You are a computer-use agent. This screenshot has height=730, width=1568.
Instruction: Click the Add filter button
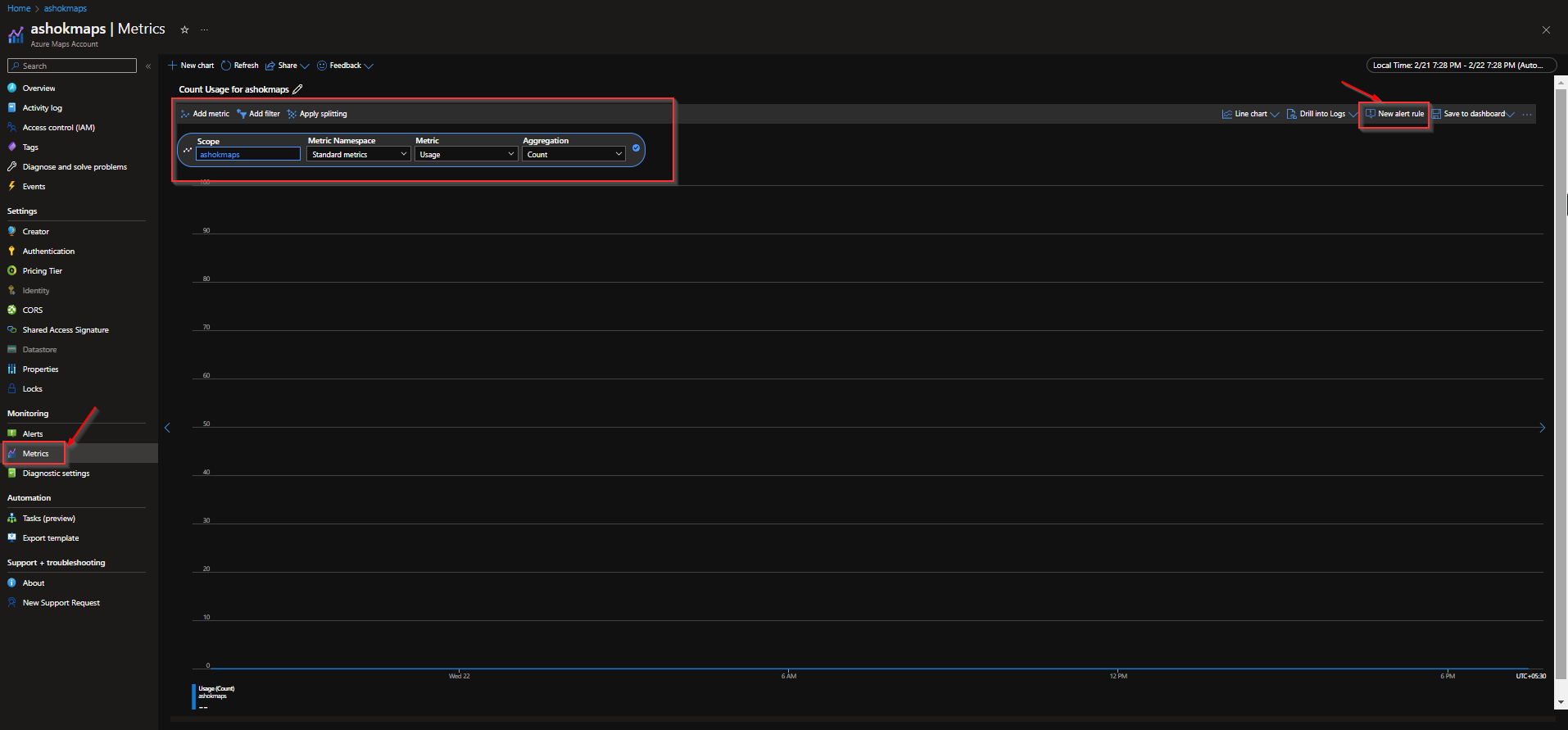pos(258,114)
